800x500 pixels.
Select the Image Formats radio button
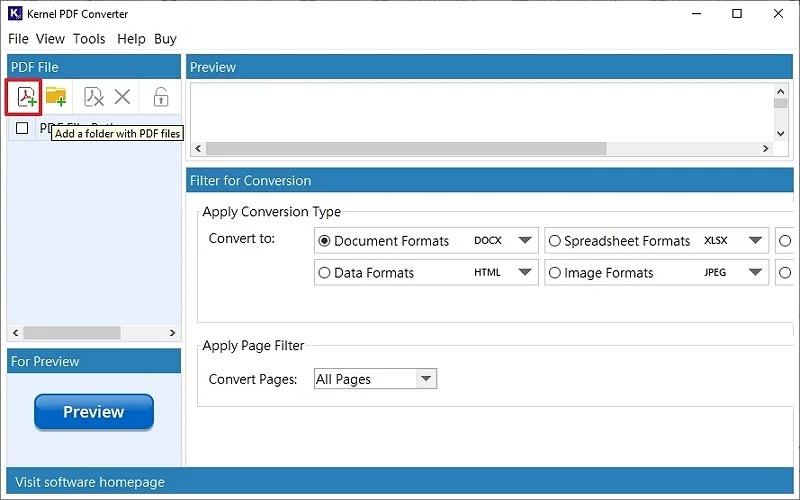[555, 273]
